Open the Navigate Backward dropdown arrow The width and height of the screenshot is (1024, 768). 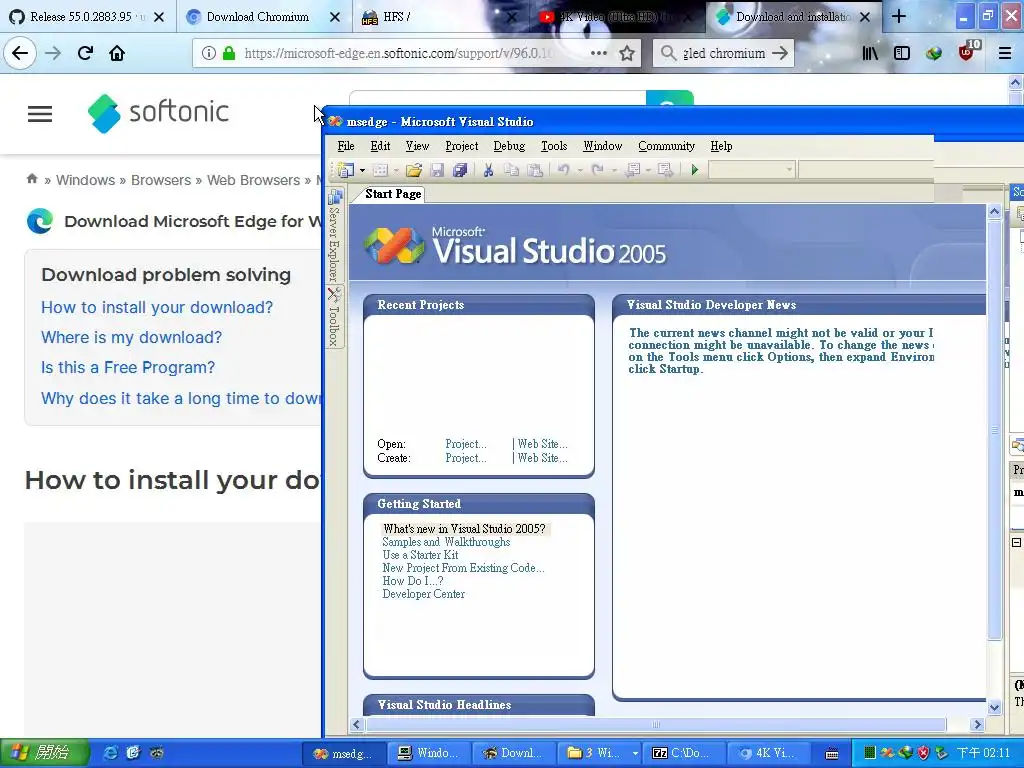[x=648, y=170]
